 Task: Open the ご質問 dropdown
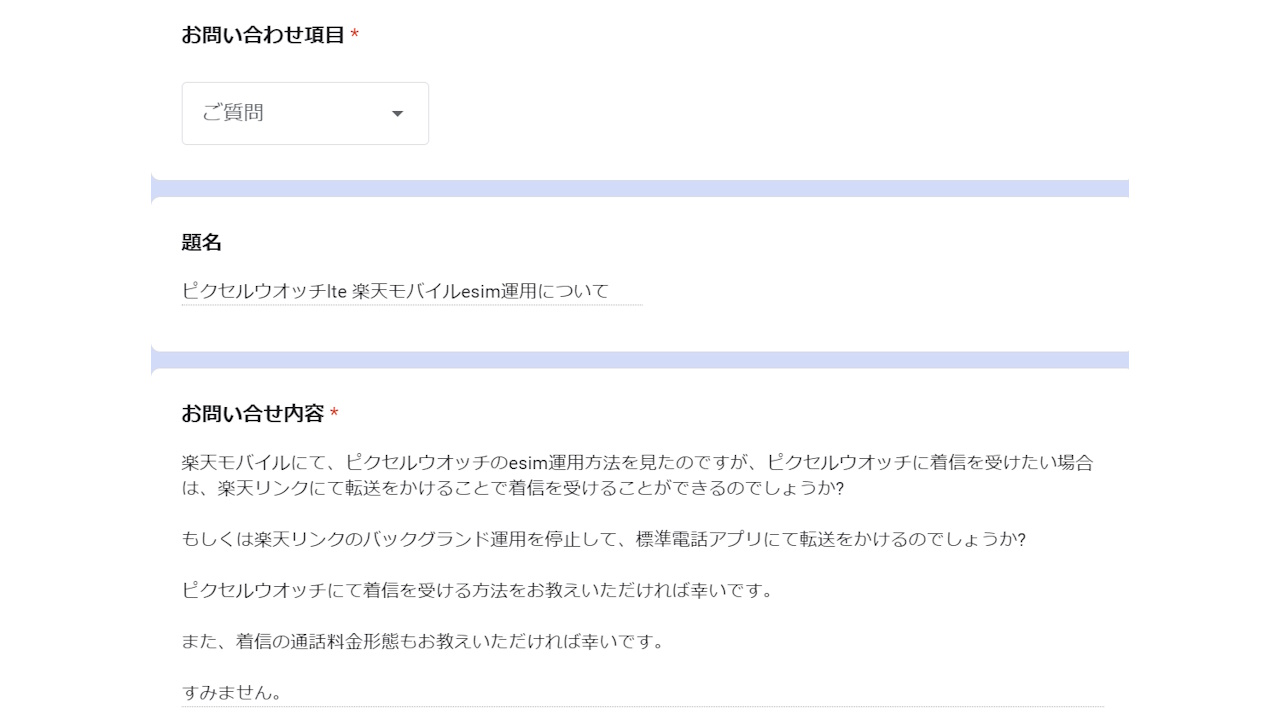coord(305,113)
